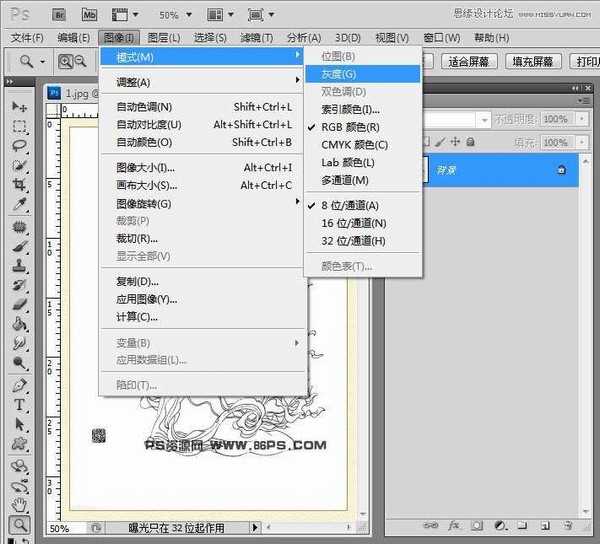Click the fx layer style icon
The image size is (600, 544).
tap(453, 525)
